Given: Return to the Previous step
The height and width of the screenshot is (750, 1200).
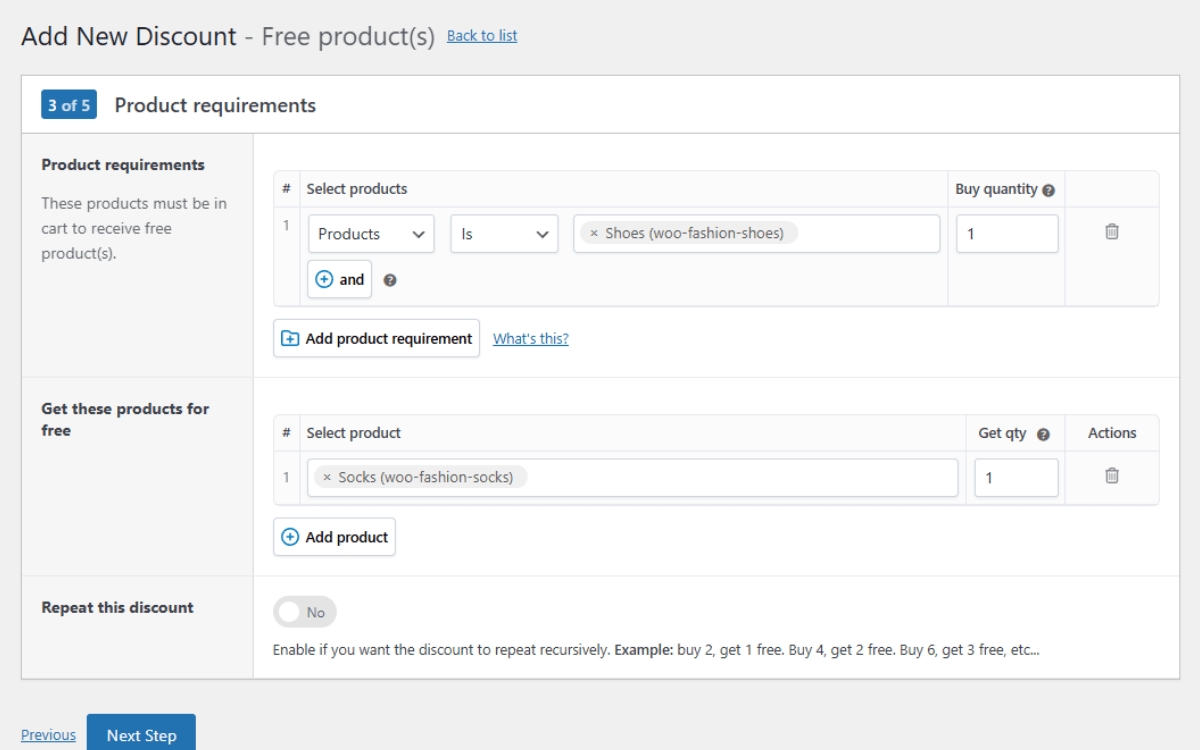Looking at the screenshot, I should pyautogui.click(x=48, y=735).
